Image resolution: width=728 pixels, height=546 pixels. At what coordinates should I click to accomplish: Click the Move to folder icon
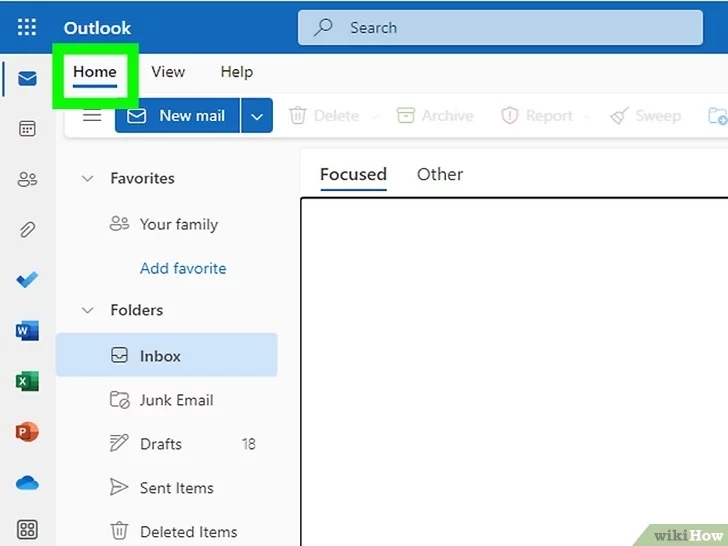718,116
